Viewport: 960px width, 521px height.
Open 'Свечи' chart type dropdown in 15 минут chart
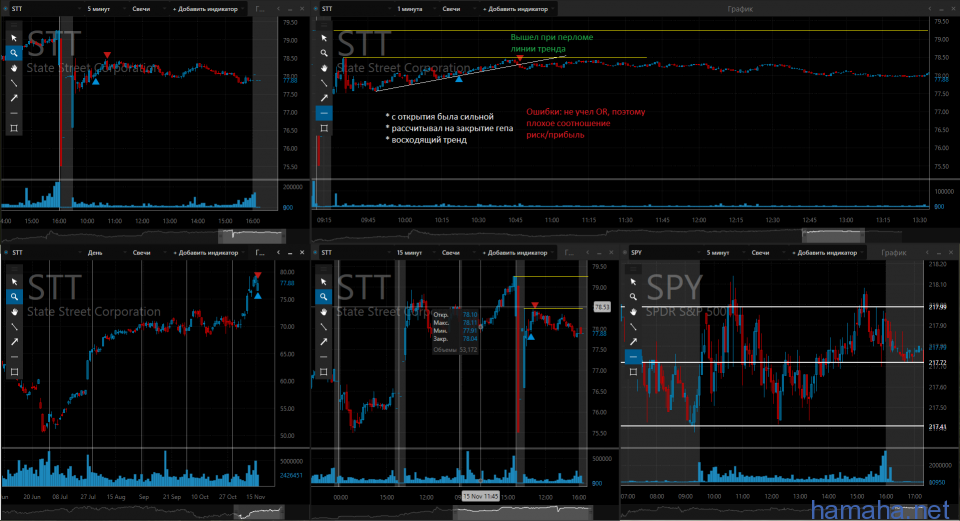pyautogui.click(x=457, y=252)
